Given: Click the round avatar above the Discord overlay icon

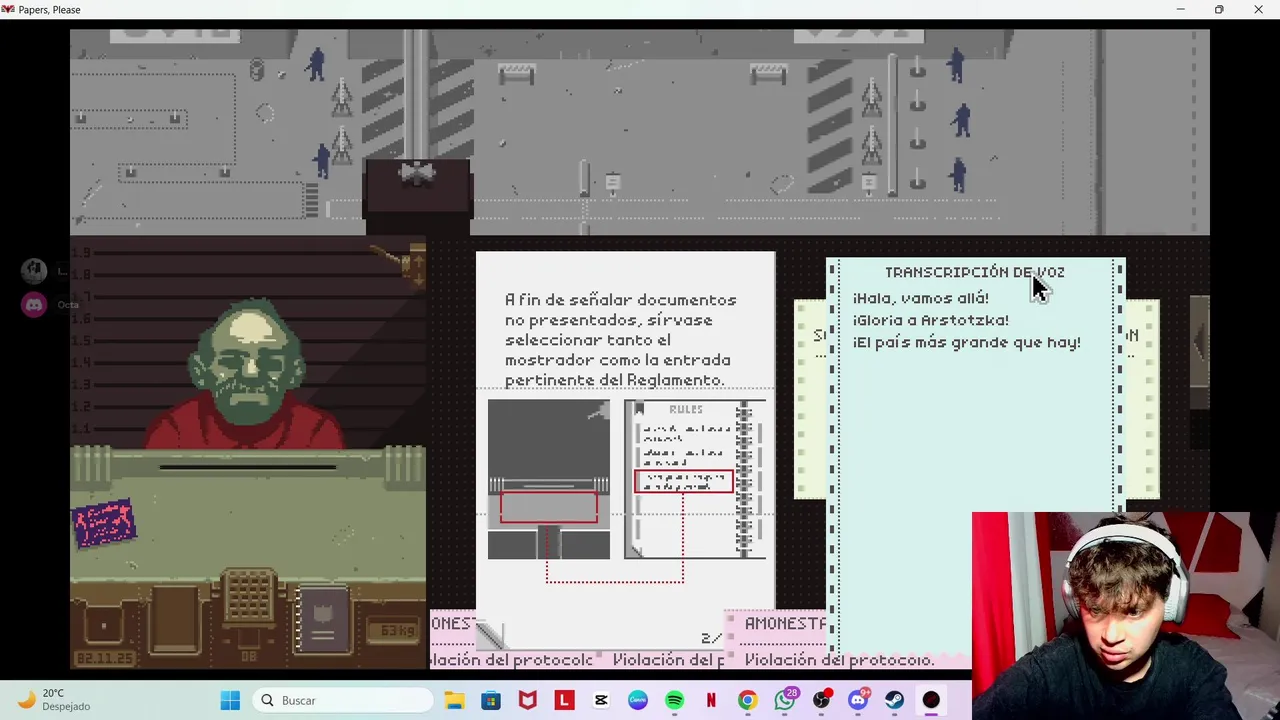Looking at the screenshot, I should [x=34, y=271].
